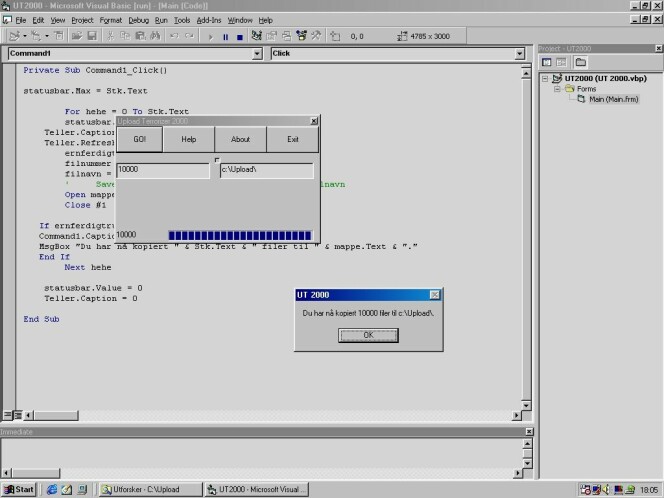Click the GO! button
Screen dimensions: 664x498
pos(140,139)
